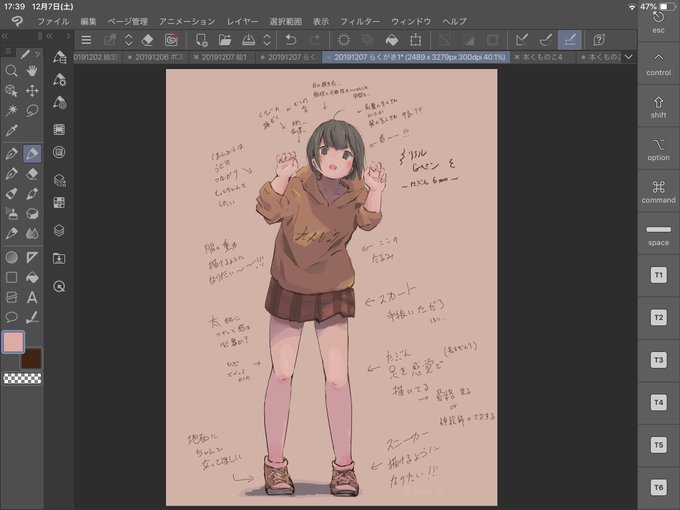Viewport: 680px width, 510px height.
Task: Select the Text tool letter A
Action: pyautogui.click(x=32, y=297)
